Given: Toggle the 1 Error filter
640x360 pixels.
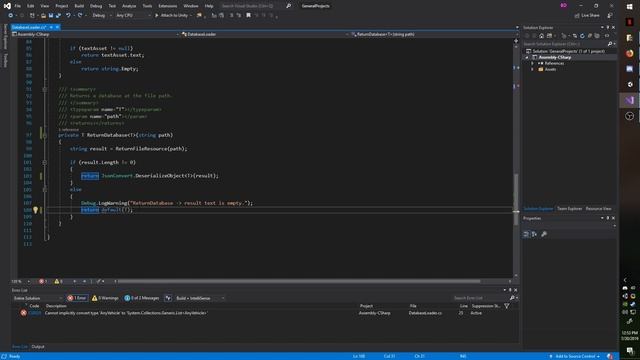Looking at the screenshot, I should tap(77, 298).
